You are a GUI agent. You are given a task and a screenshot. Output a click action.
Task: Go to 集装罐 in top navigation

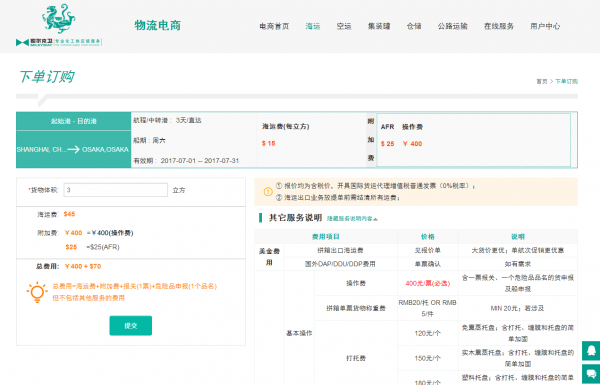(379, 26)
